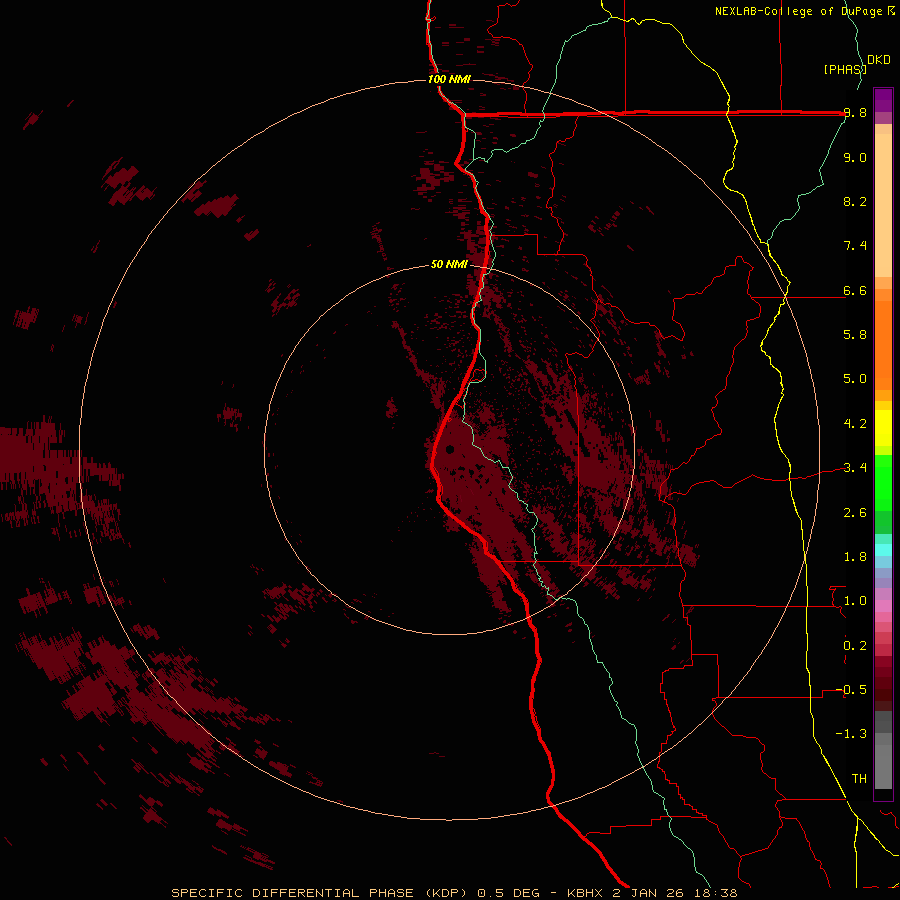Click the 5.8 scale value
This screenshot has height=900, width=900.
pyautogui.click(x=855, y=335)
